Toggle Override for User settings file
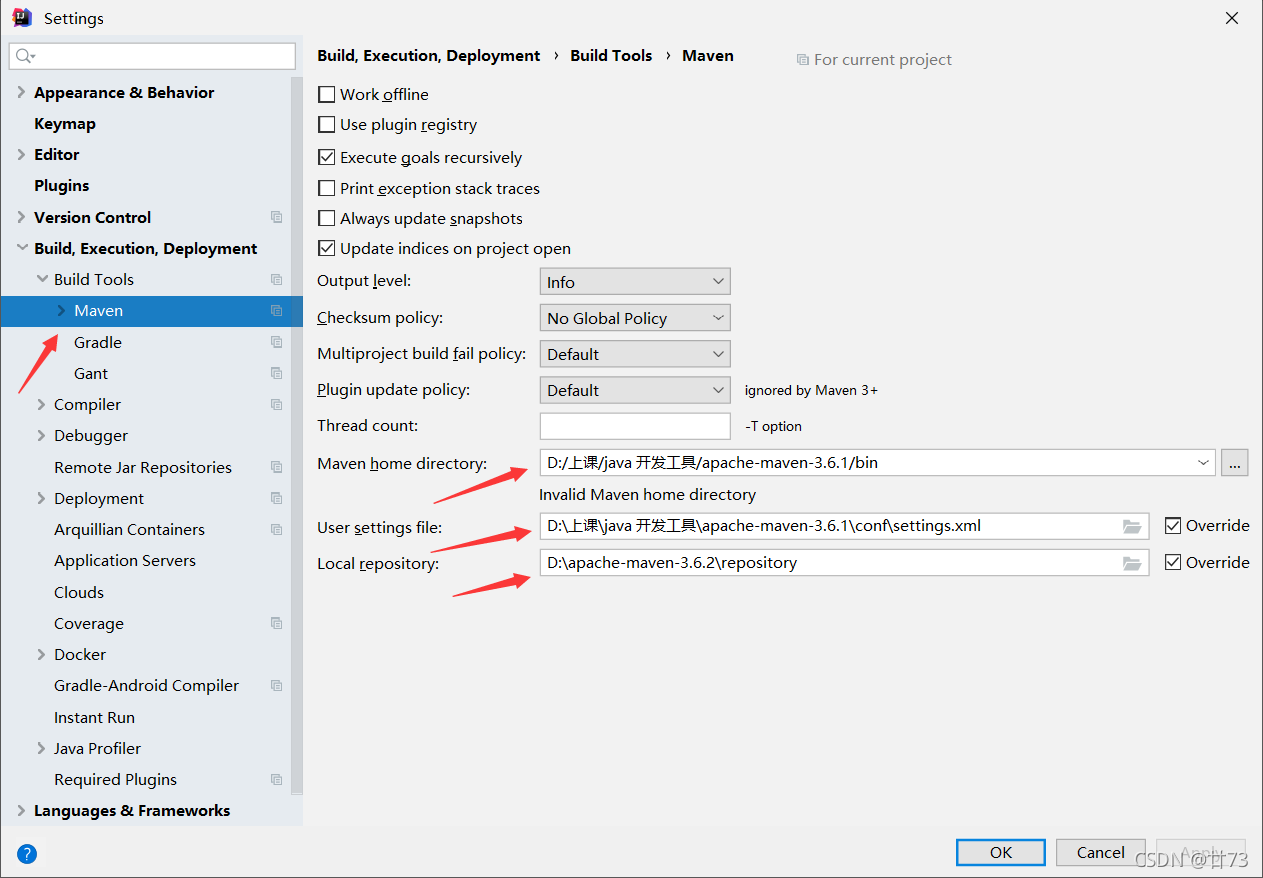 click(x=1173, y=525)
